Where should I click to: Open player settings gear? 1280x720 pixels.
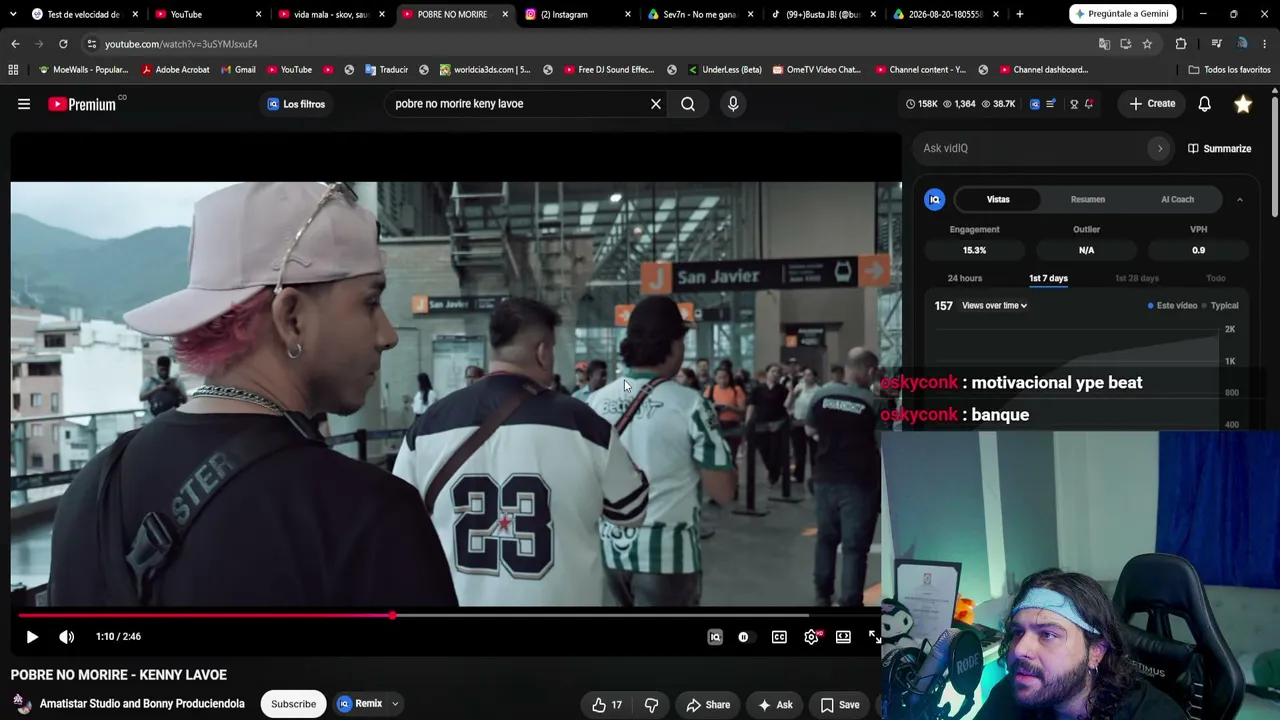812,637
